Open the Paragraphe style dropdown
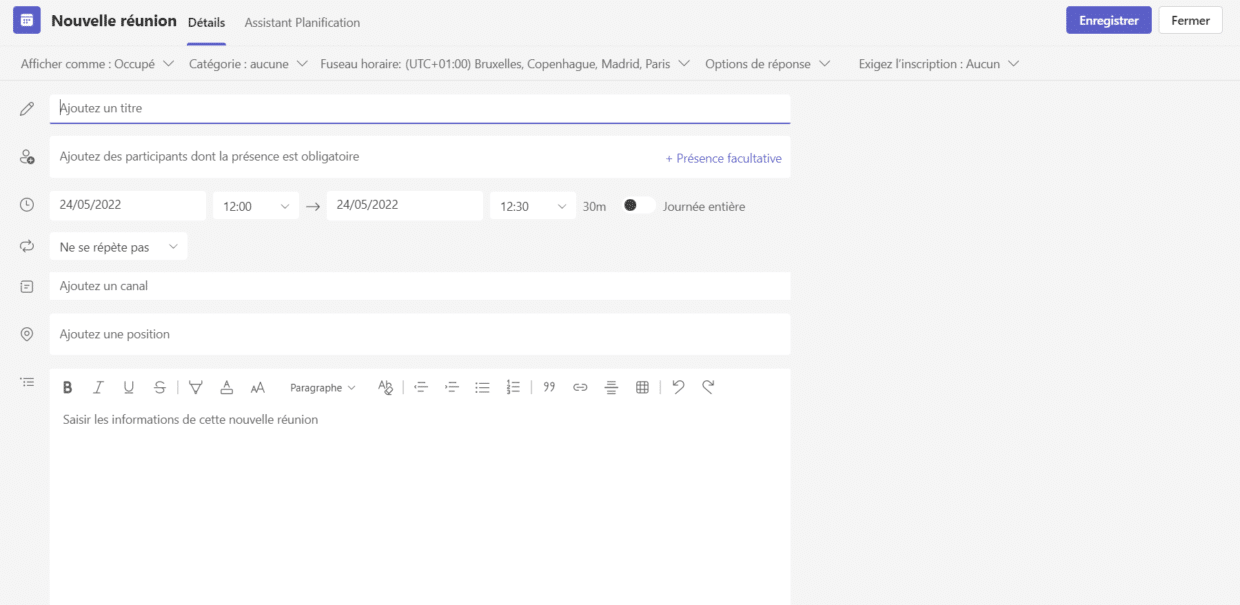The height and width of the screenshot is (605, 1240). tap(323, 388)
